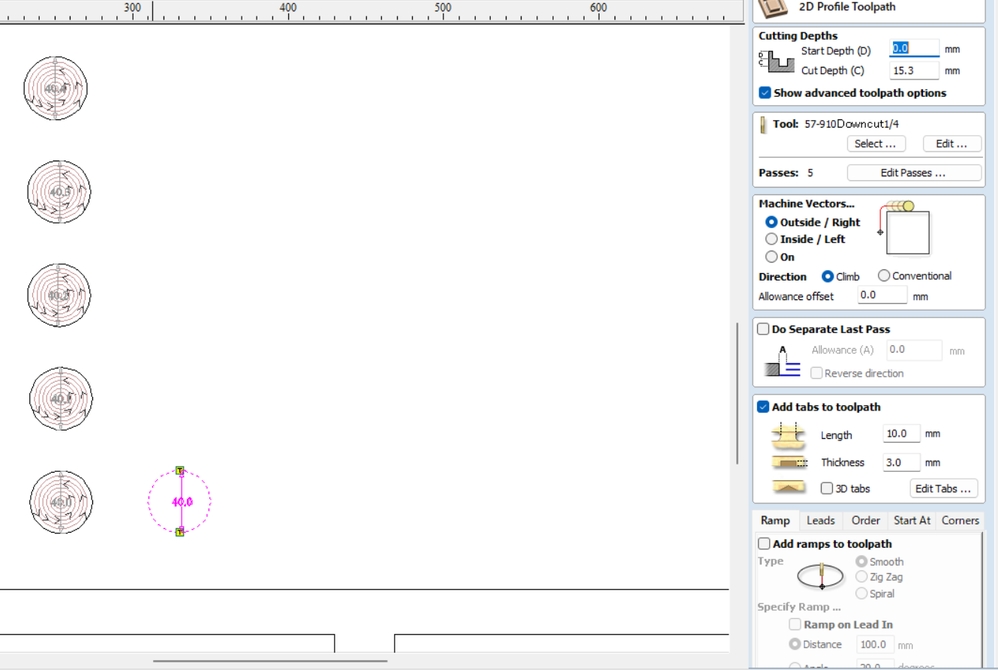
Task: Click the Select ... tool button
Action: (x=876, y=144)
